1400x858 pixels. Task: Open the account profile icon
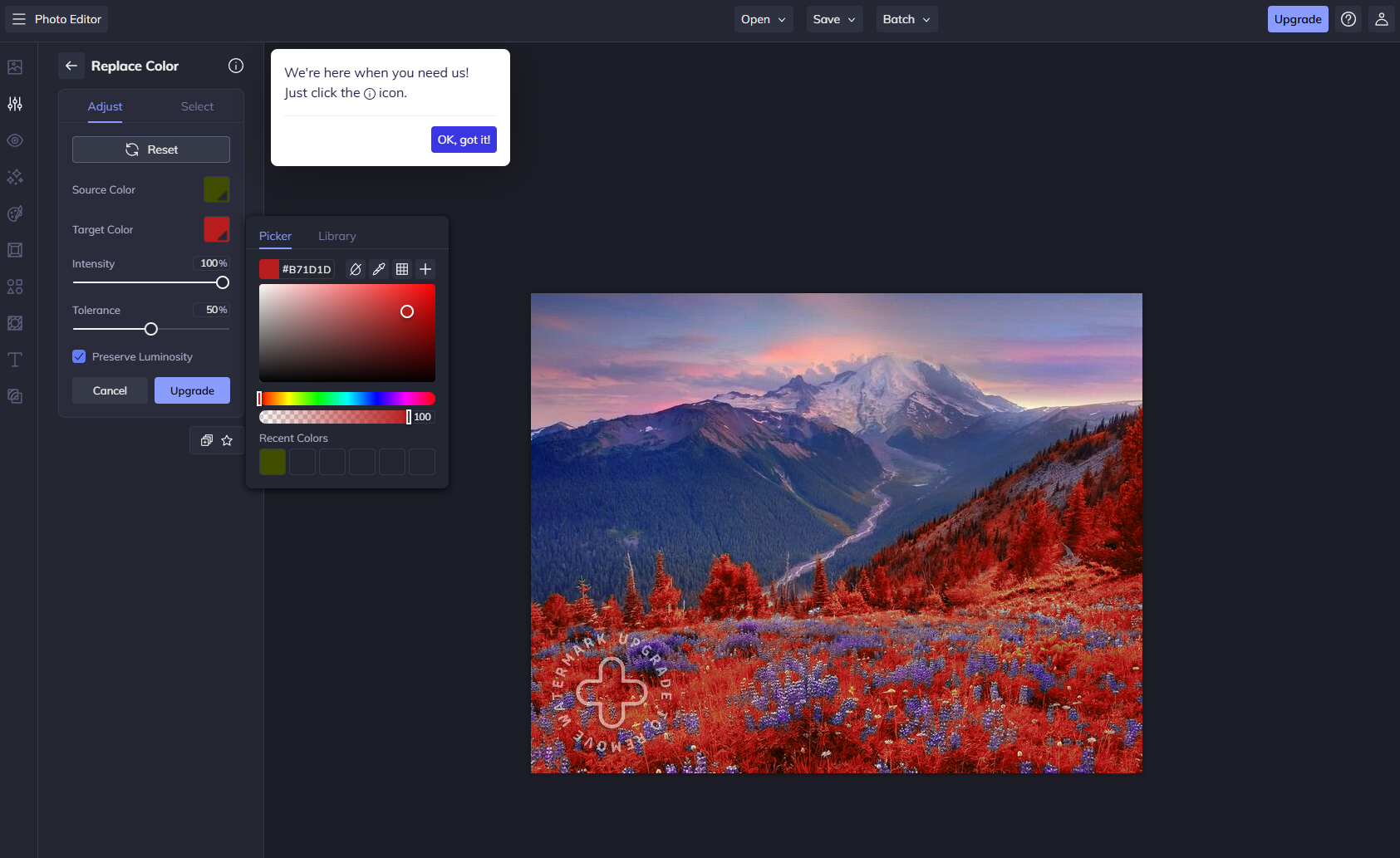(x=1382, y=19)
